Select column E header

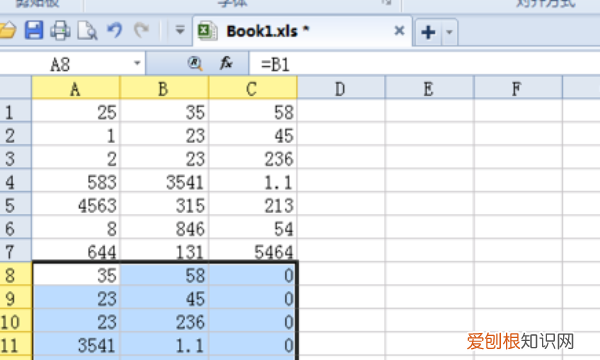click(429, 88)
